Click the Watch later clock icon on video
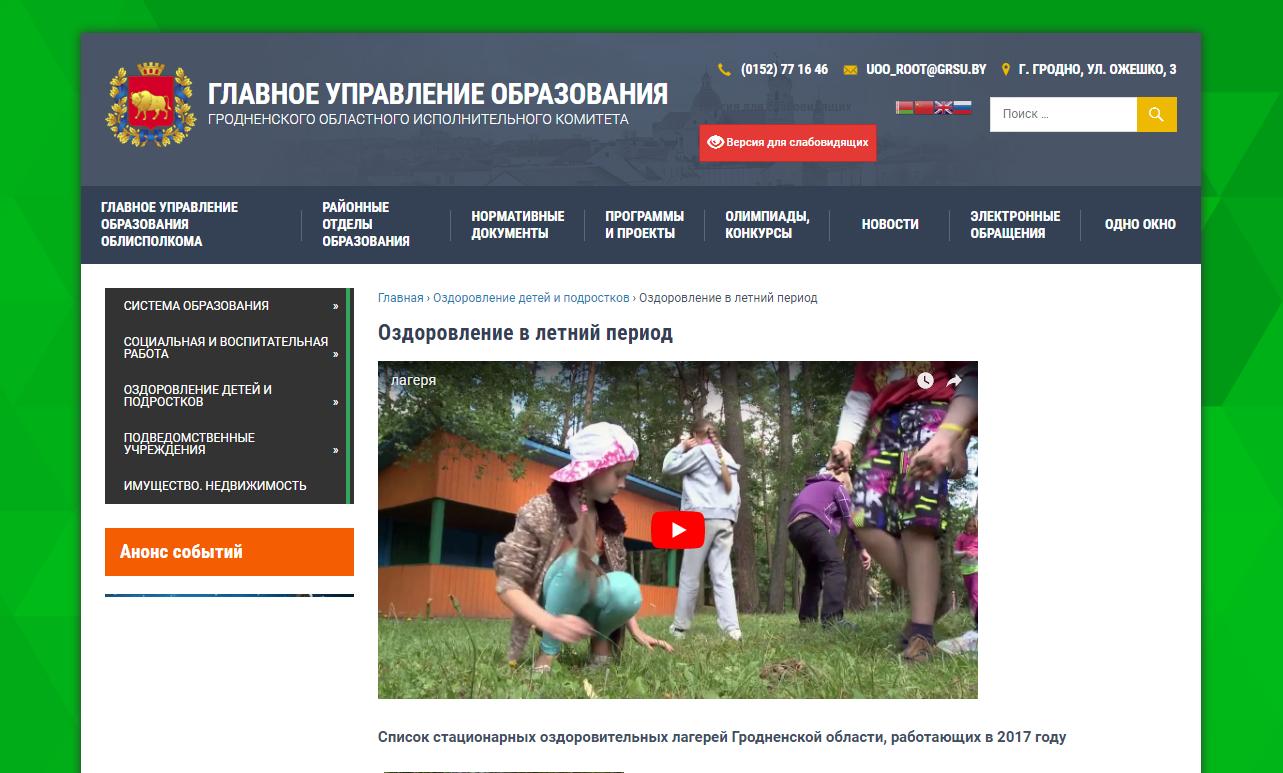Screen dimensions: 1283x773 pos(925,381)
